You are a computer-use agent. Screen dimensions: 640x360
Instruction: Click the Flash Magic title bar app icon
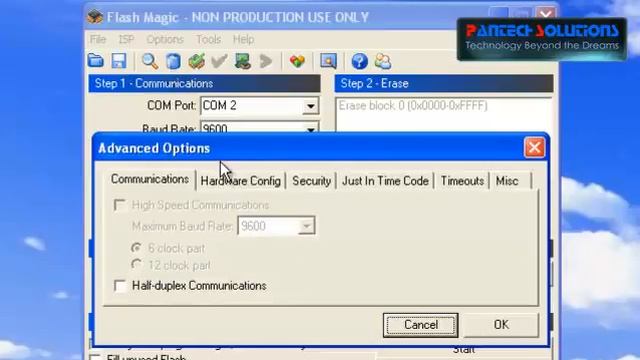[x=95, y=17]
